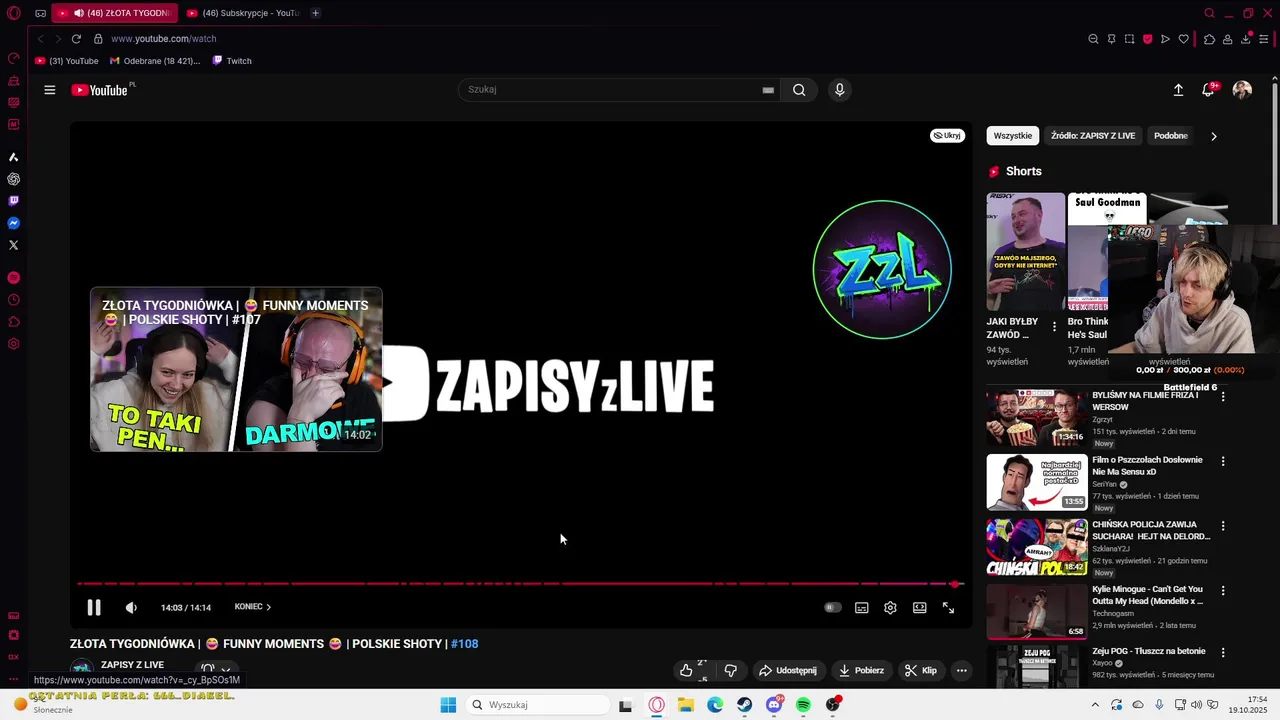Image resolution: width=1280 pixels, height=720 pixels.
Task: Open video player settings gear
Action: [890, 607]
